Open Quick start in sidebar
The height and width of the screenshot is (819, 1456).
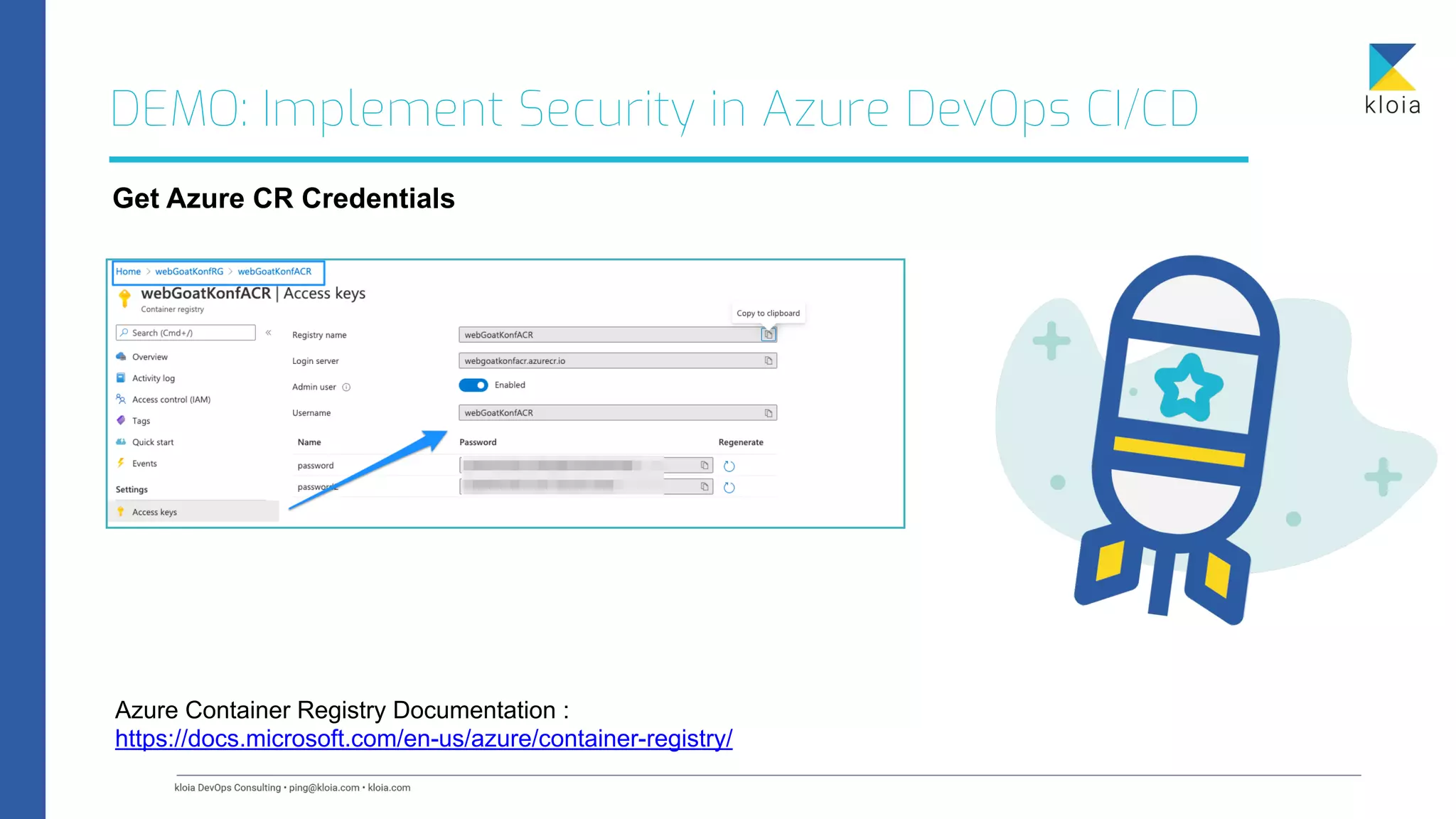pyautogui.click(x=153, y=442)
